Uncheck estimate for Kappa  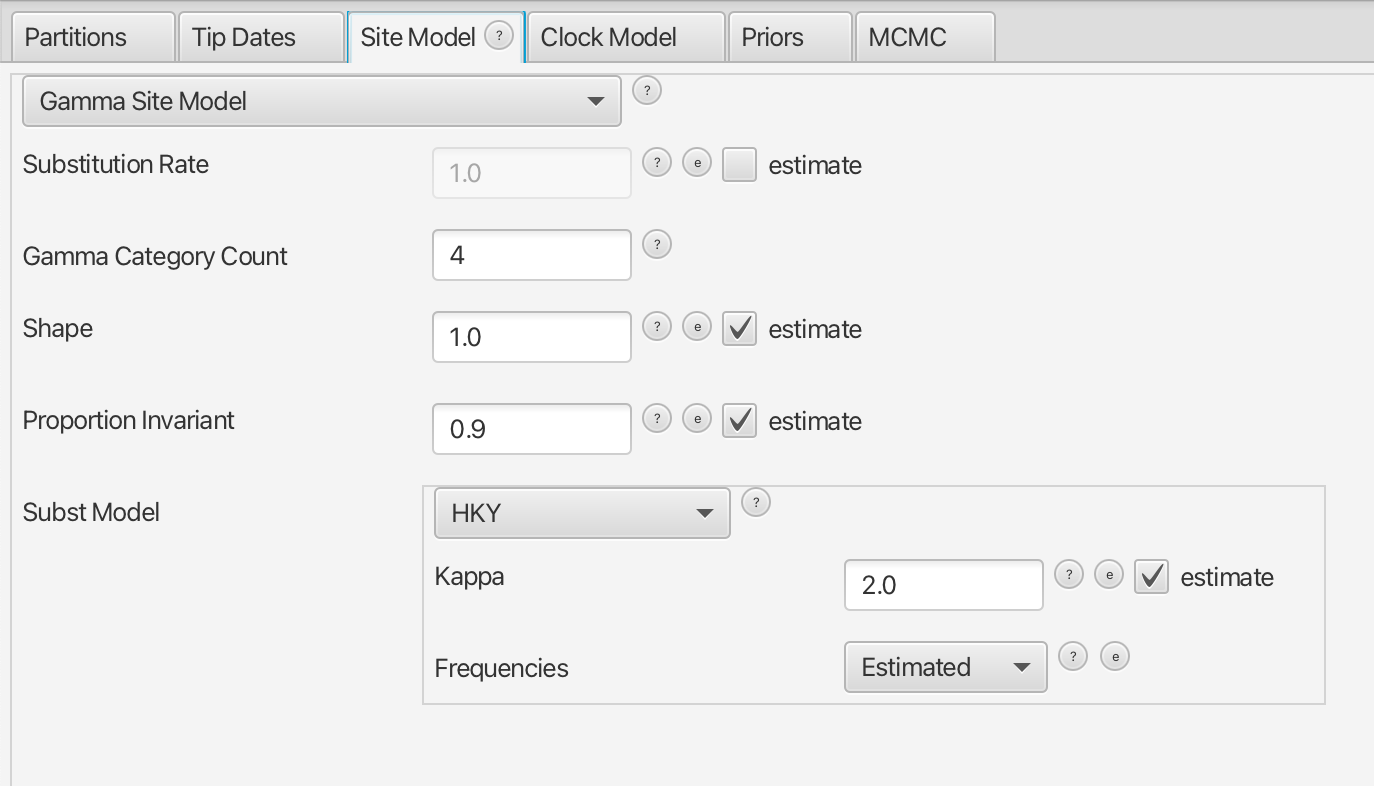pos(1151,577)
